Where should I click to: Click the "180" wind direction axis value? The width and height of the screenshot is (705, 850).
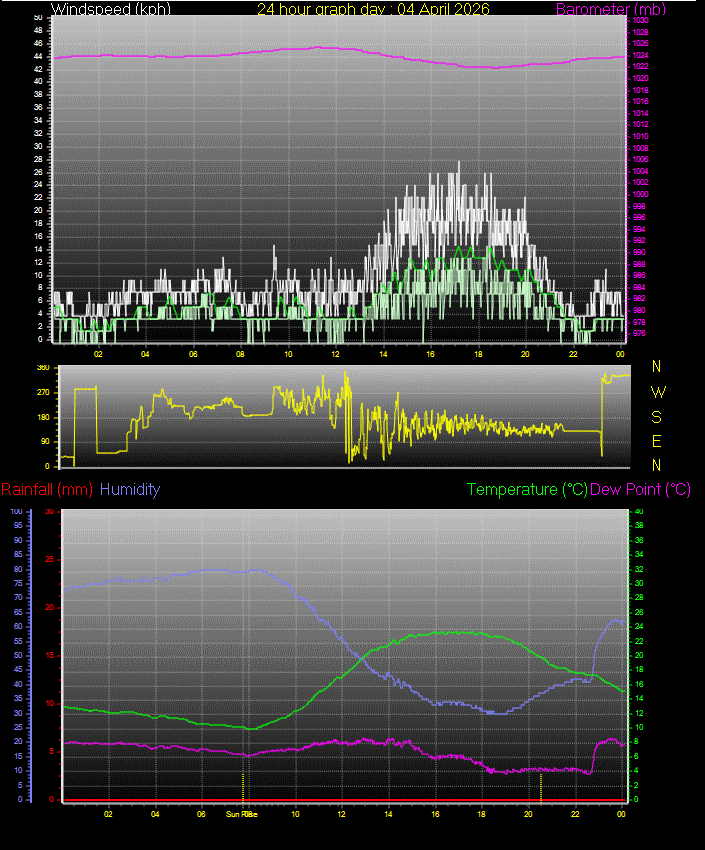43,417
